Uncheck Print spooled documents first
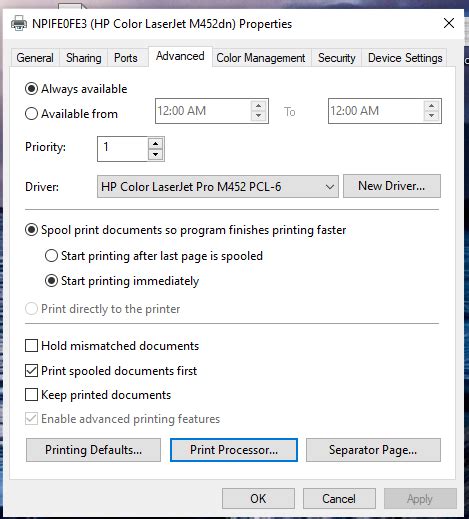 pyautogui.click(x=31, y=370)
